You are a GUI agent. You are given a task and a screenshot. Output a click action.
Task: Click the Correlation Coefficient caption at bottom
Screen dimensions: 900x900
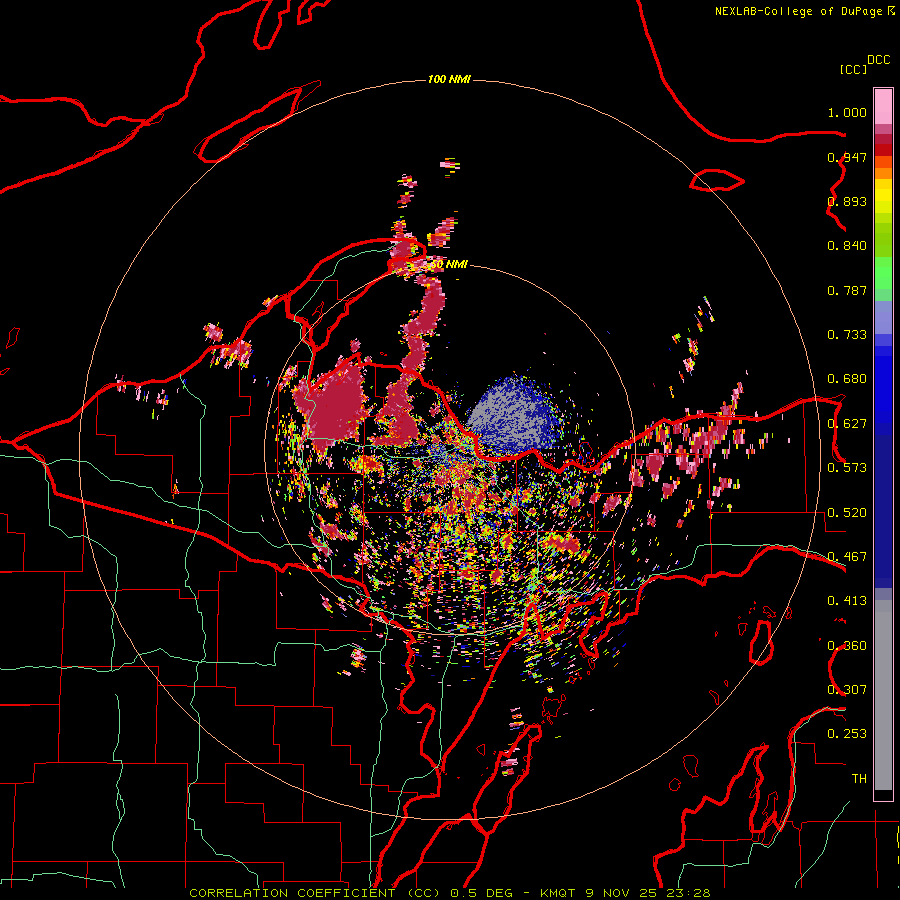click(x=449, y=893)
